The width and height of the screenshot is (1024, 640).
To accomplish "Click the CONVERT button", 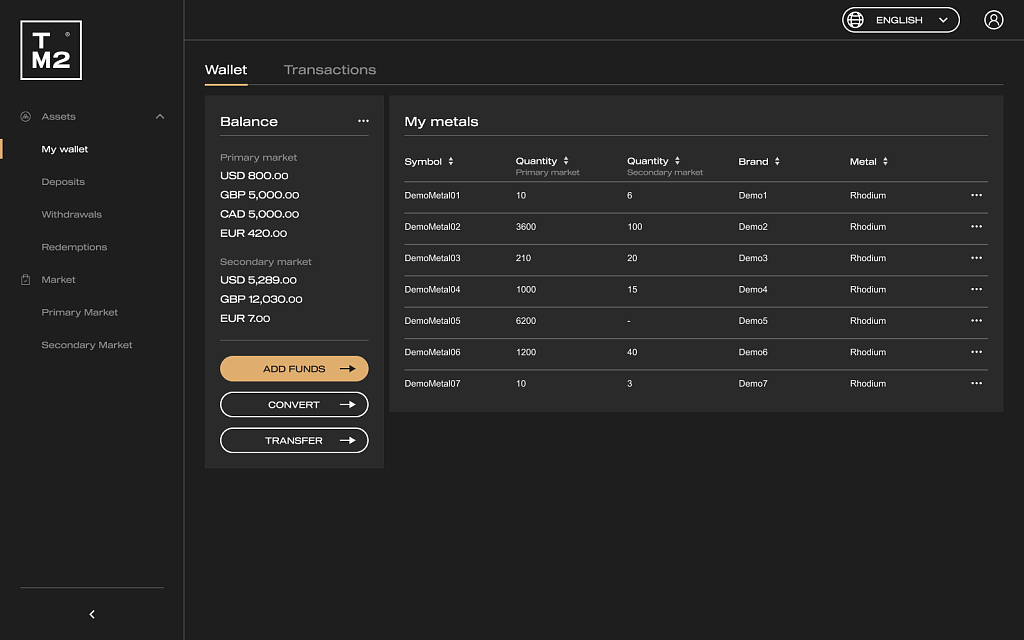I will coord(294,404).
